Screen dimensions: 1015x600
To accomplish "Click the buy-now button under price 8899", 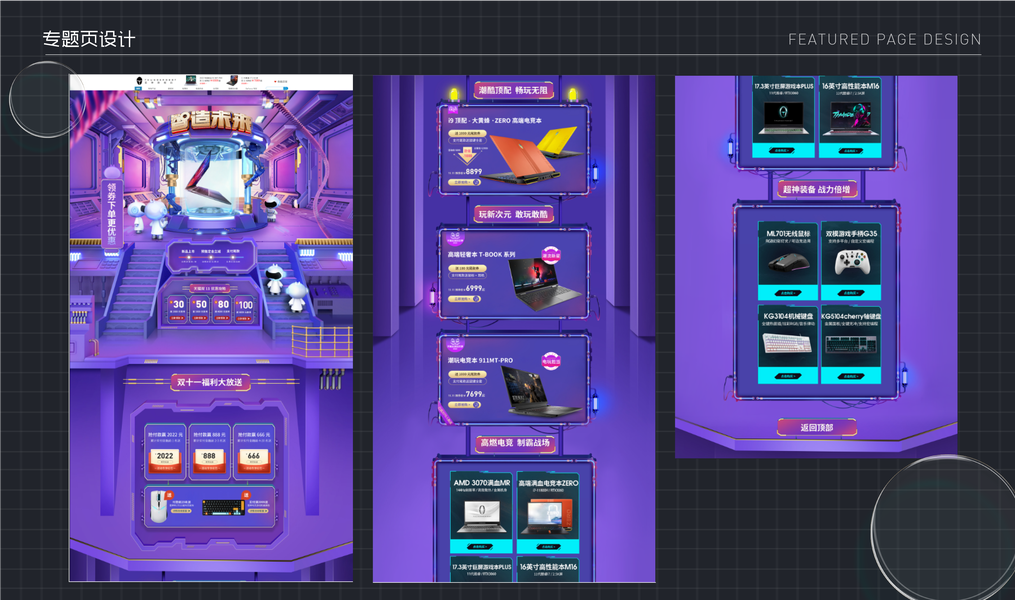I will pos(465,182).
